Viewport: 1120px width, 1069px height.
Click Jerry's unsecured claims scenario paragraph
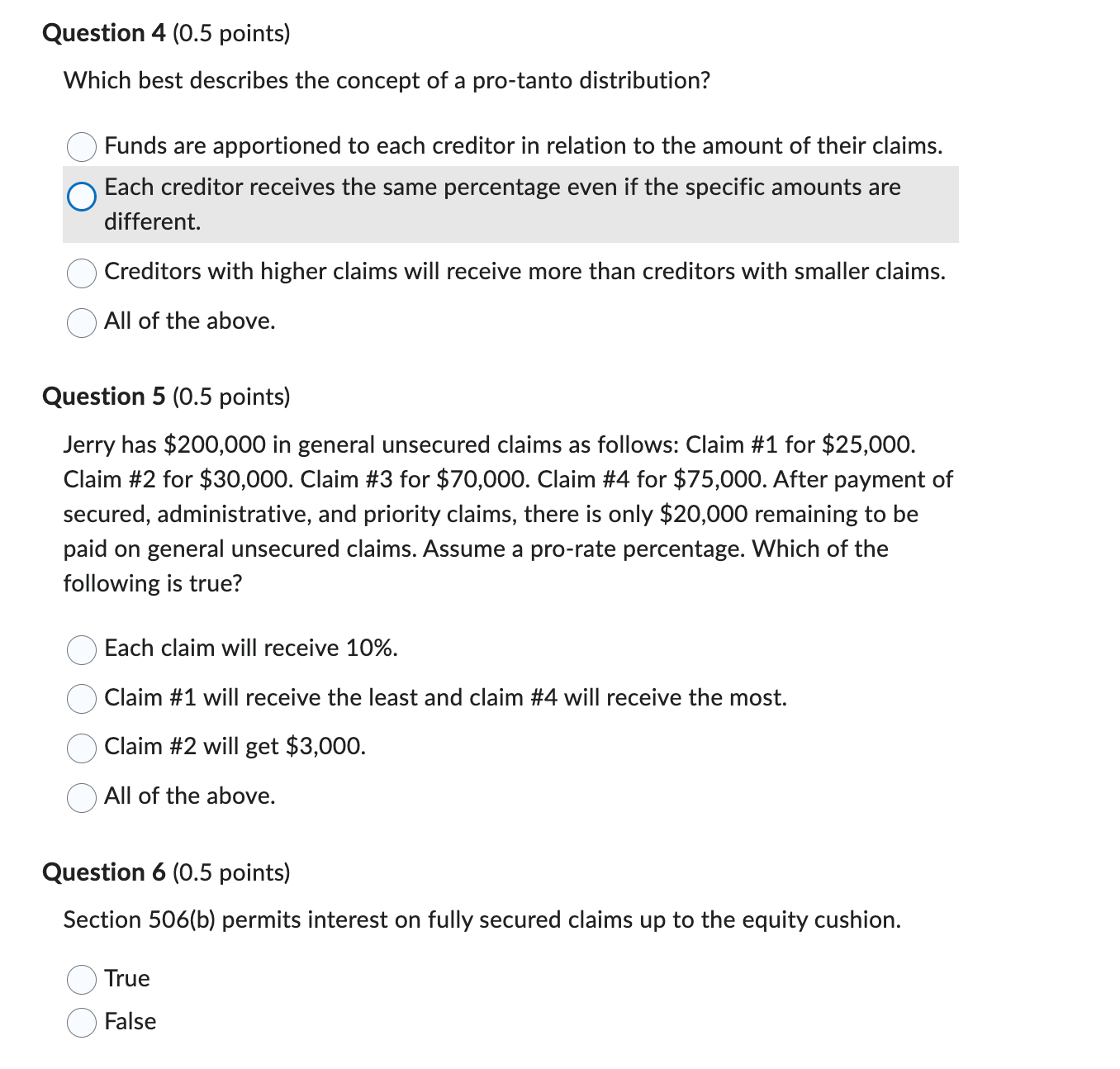click(x=507, y=514)
